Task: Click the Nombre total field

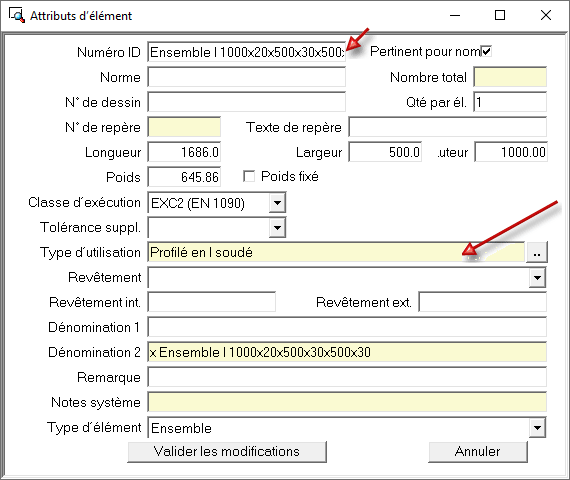Action: coord(510,77)
